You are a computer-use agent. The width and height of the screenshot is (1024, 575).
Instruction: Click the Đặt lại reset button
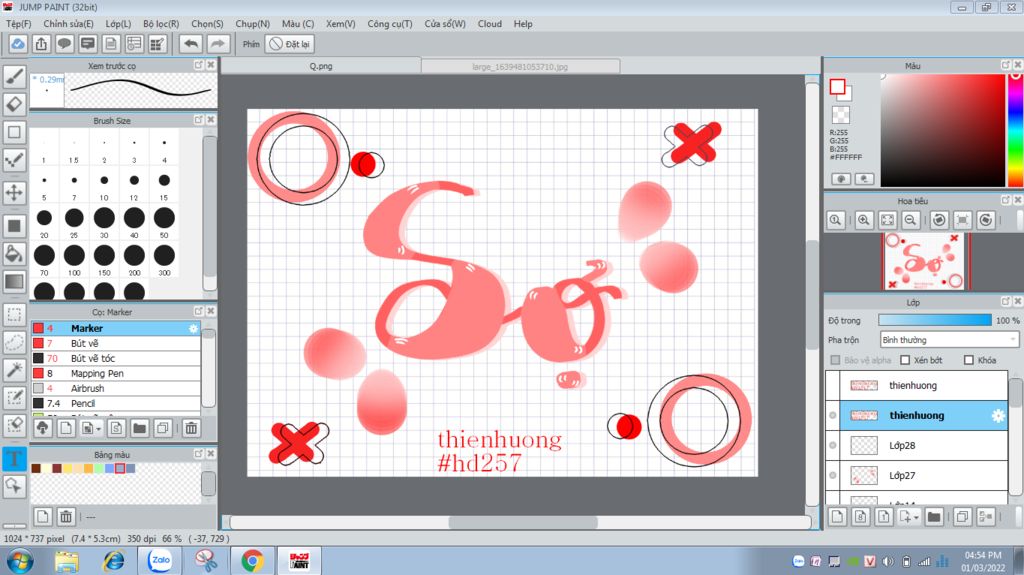pos(290,44)
